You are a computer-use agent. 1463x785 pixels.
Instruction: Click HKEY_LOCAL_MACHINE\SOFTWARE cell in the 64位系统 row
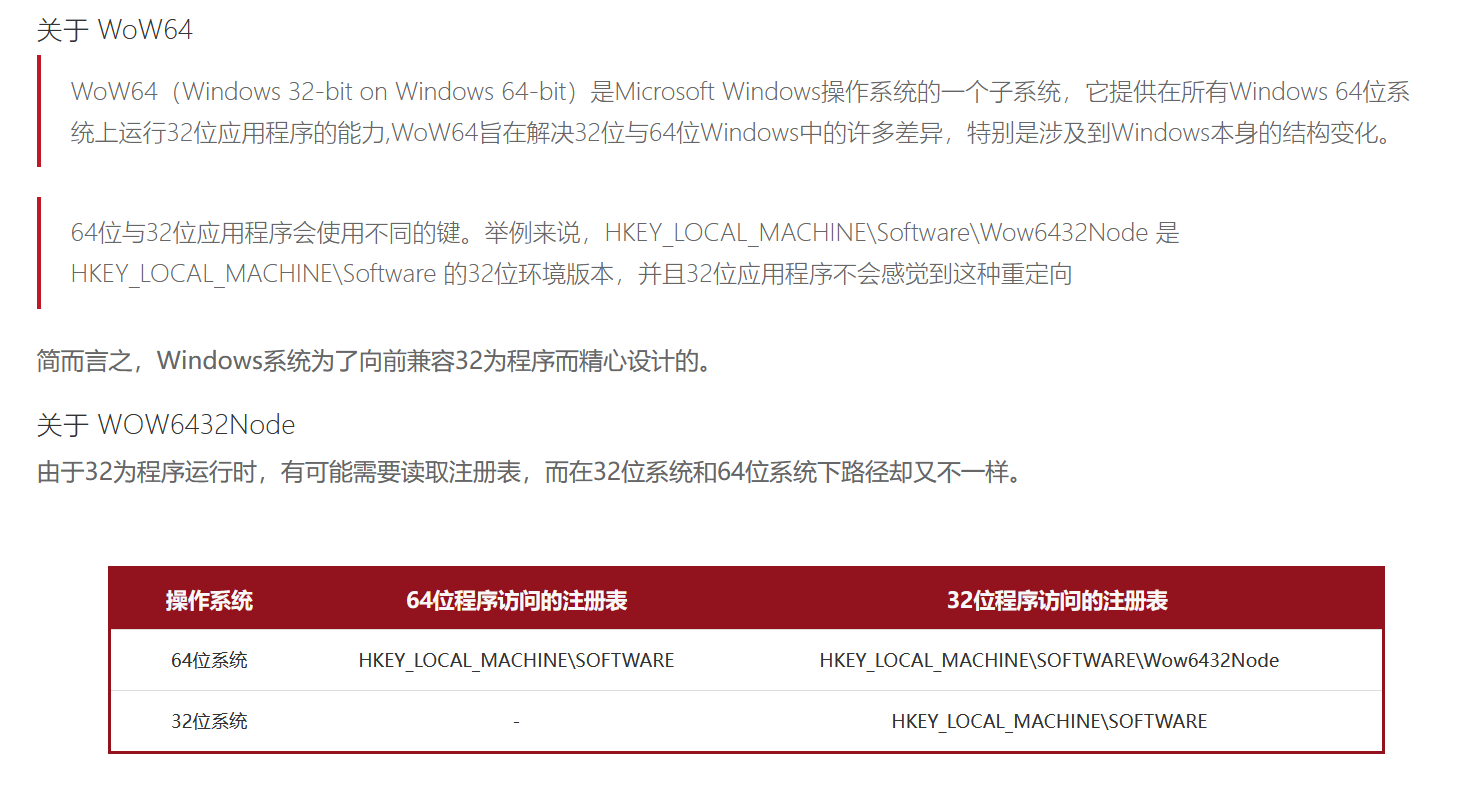click(516, 660)
